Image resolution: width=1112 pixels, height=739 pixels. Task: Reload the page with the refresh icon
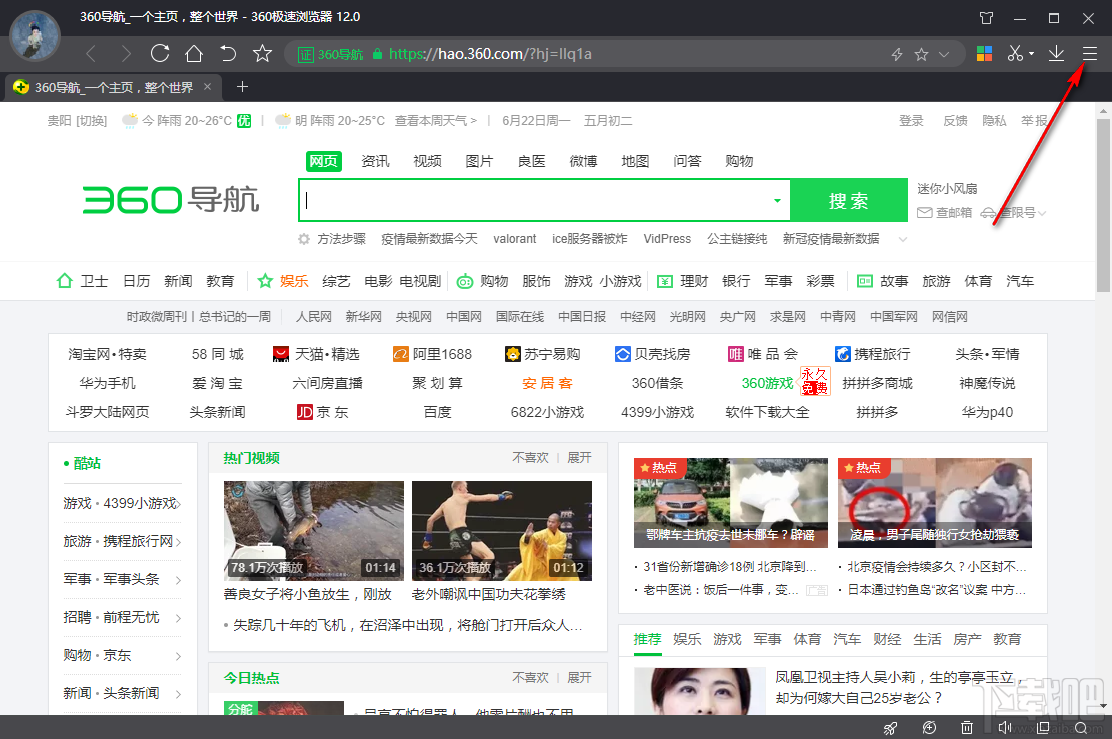[x=160, y=55]
